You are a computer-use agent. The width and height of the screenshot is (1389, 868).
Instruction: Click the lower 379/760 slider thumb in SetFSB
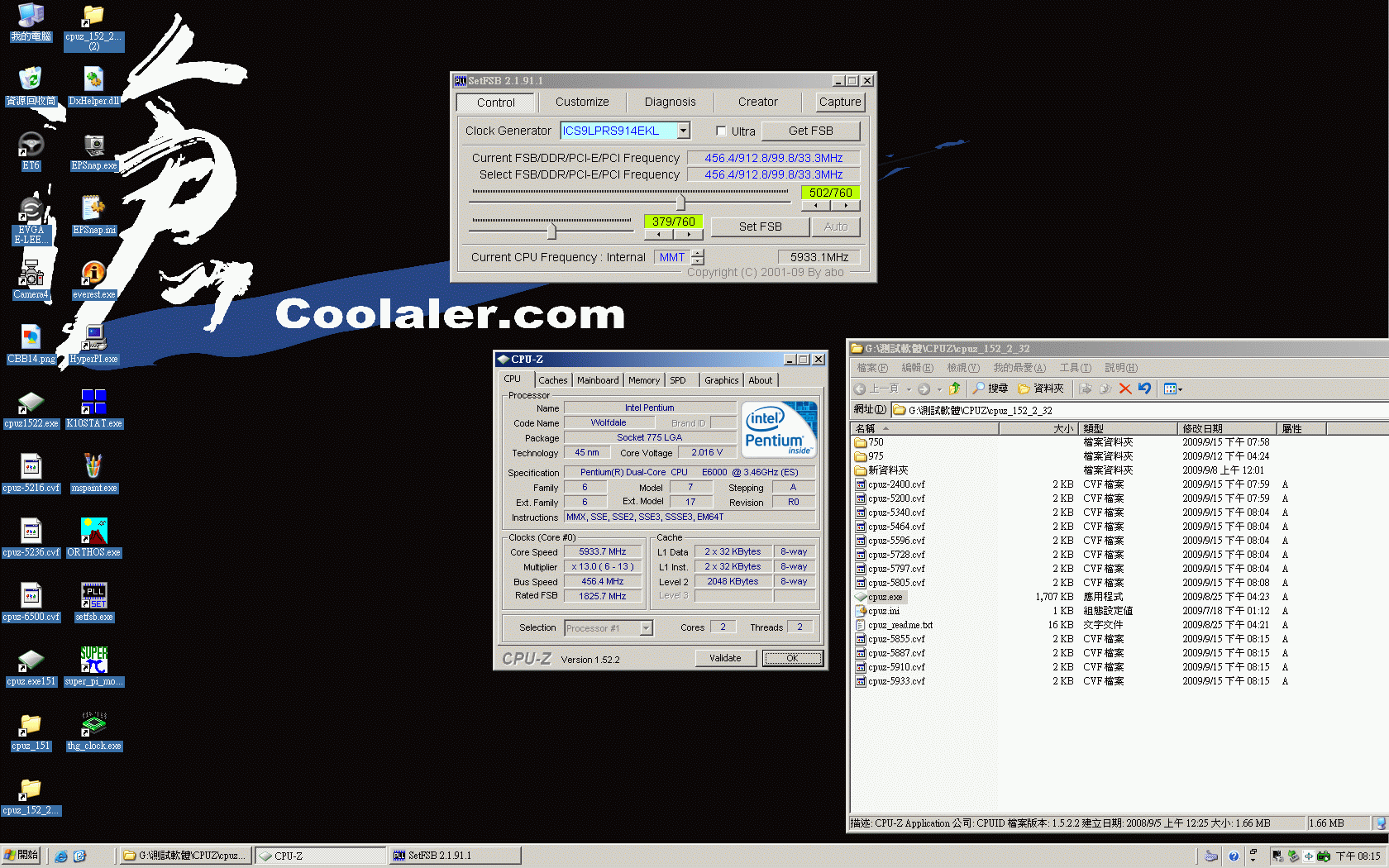point(551,230)
